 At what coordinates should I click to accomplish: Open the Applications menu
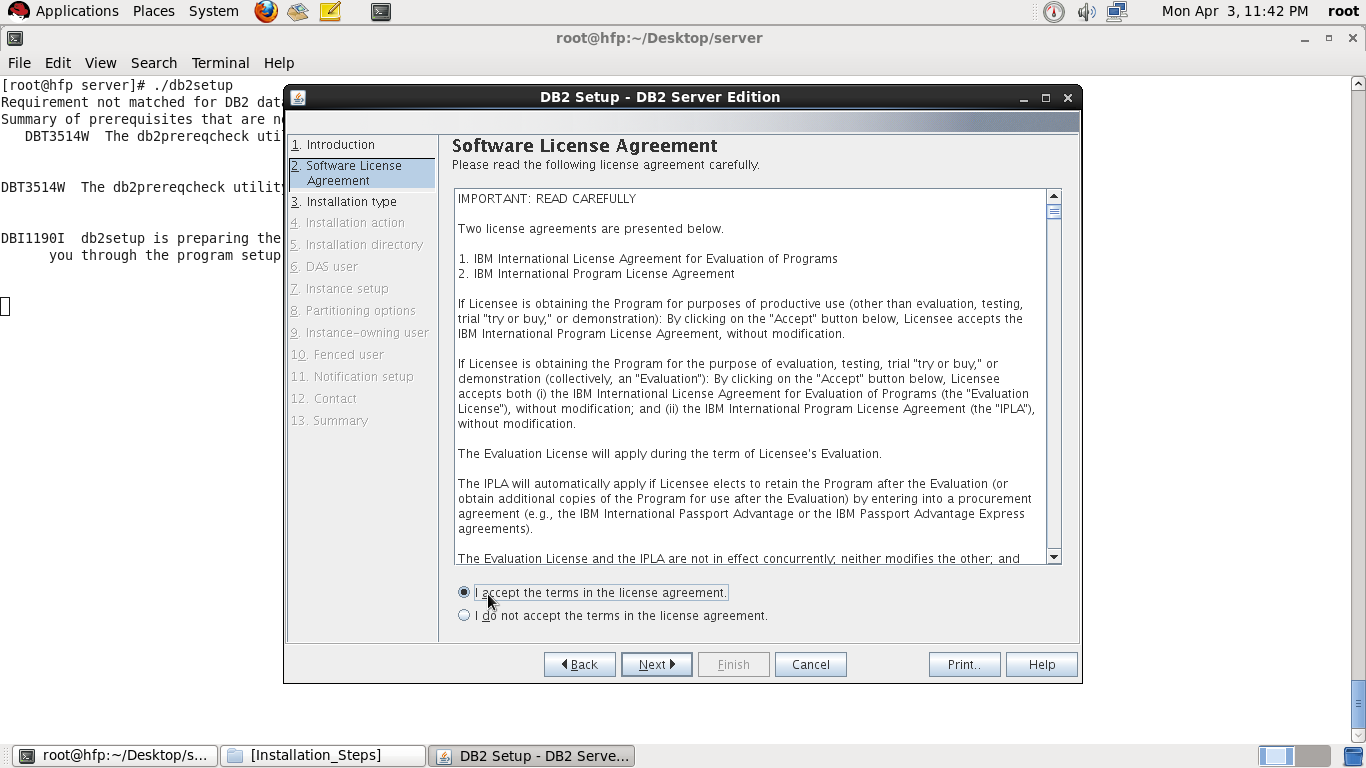77,11
